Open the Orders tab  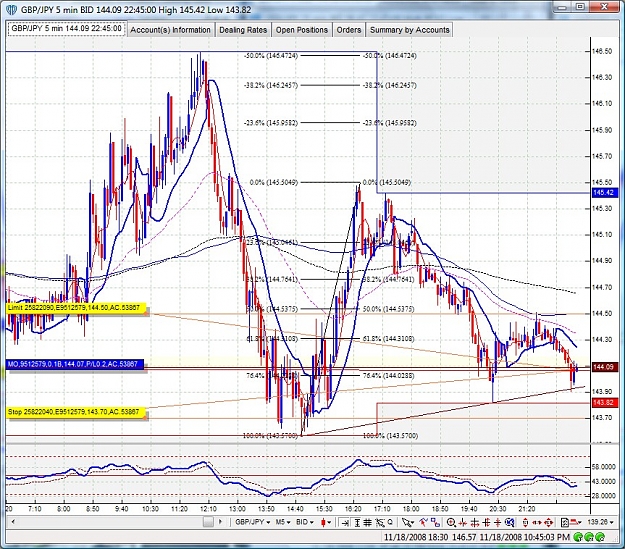point(349,30)
